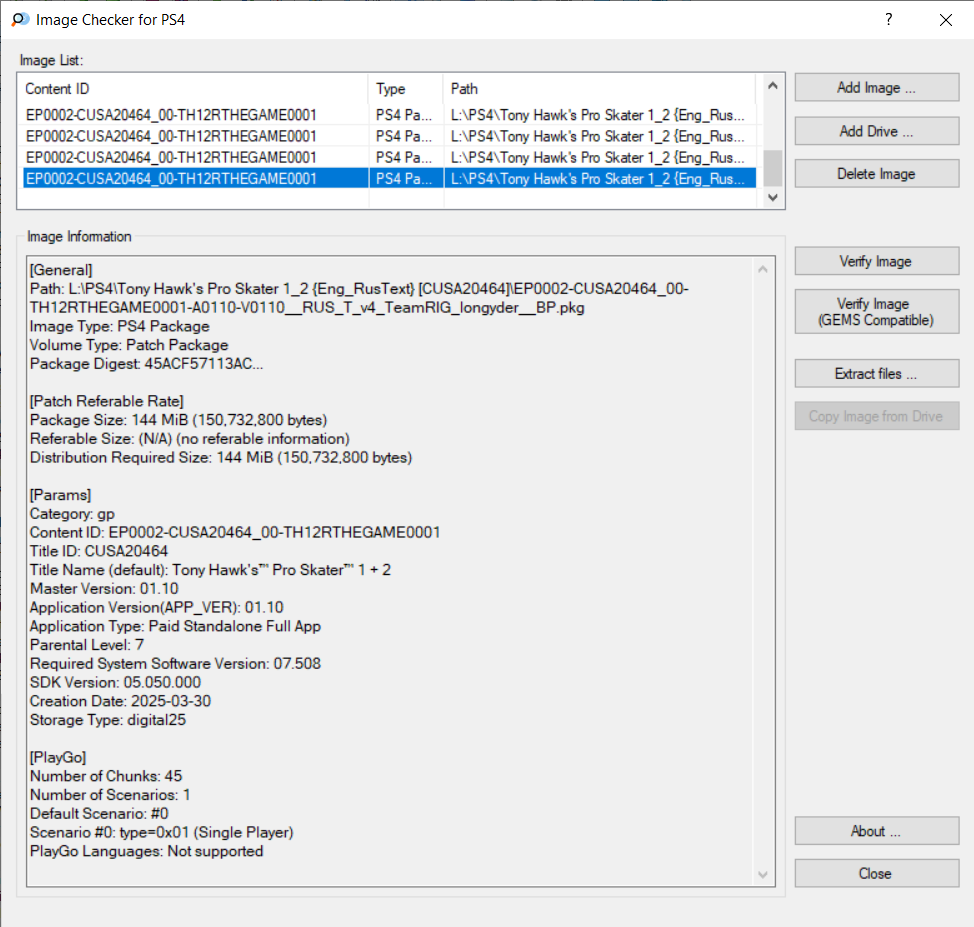Screen dimensions: 974x927
Task: Click the Image Information group label
Action: [x=79, y=237]
